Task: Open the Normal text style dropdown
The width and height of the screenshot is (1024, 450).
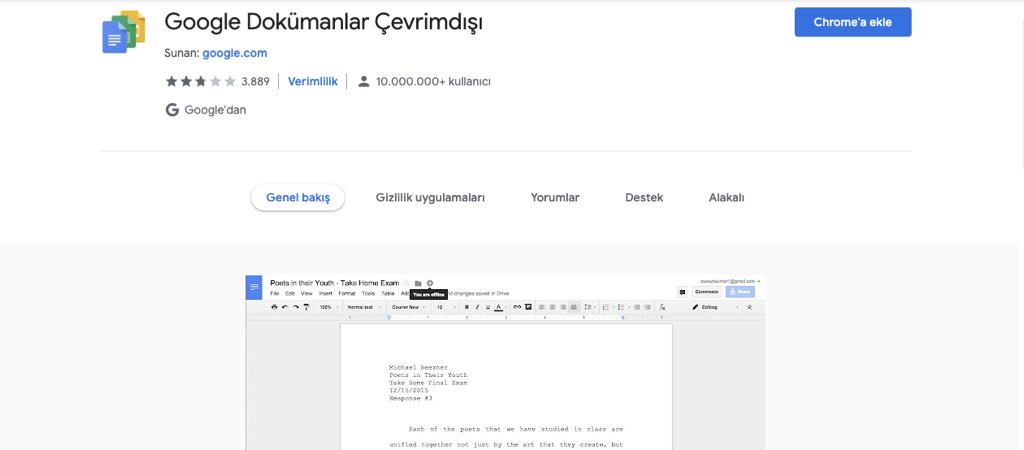Action: 364,307
